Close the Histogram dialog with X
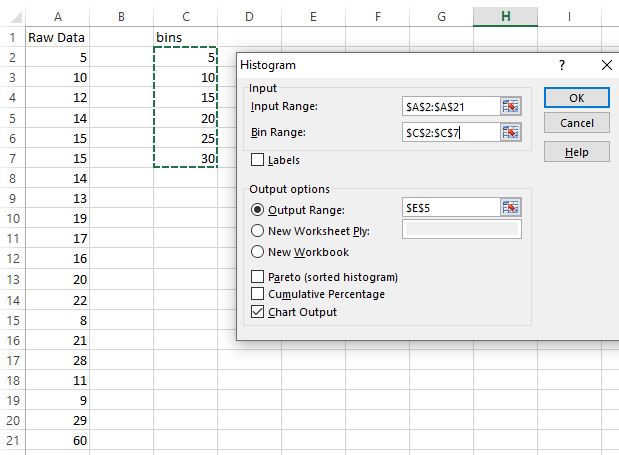 click(606, 65)
